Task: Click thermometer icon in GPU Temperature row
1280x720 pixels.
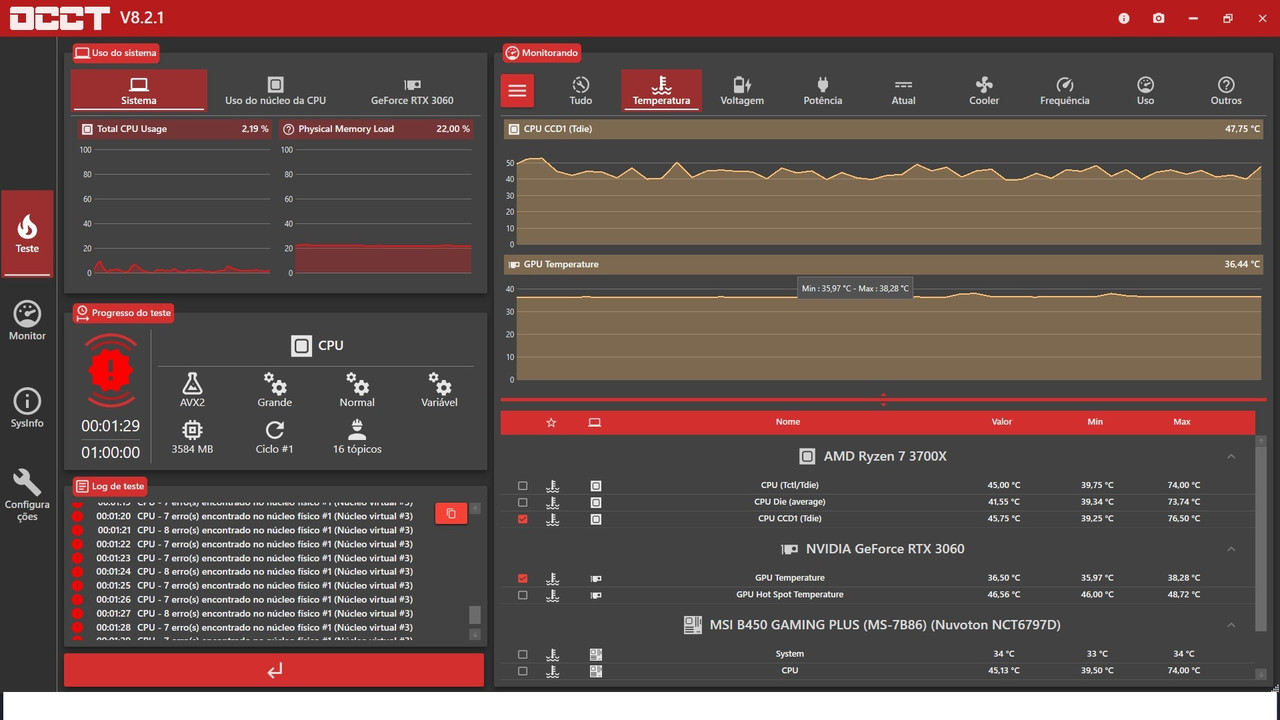Action: (553, 578)
